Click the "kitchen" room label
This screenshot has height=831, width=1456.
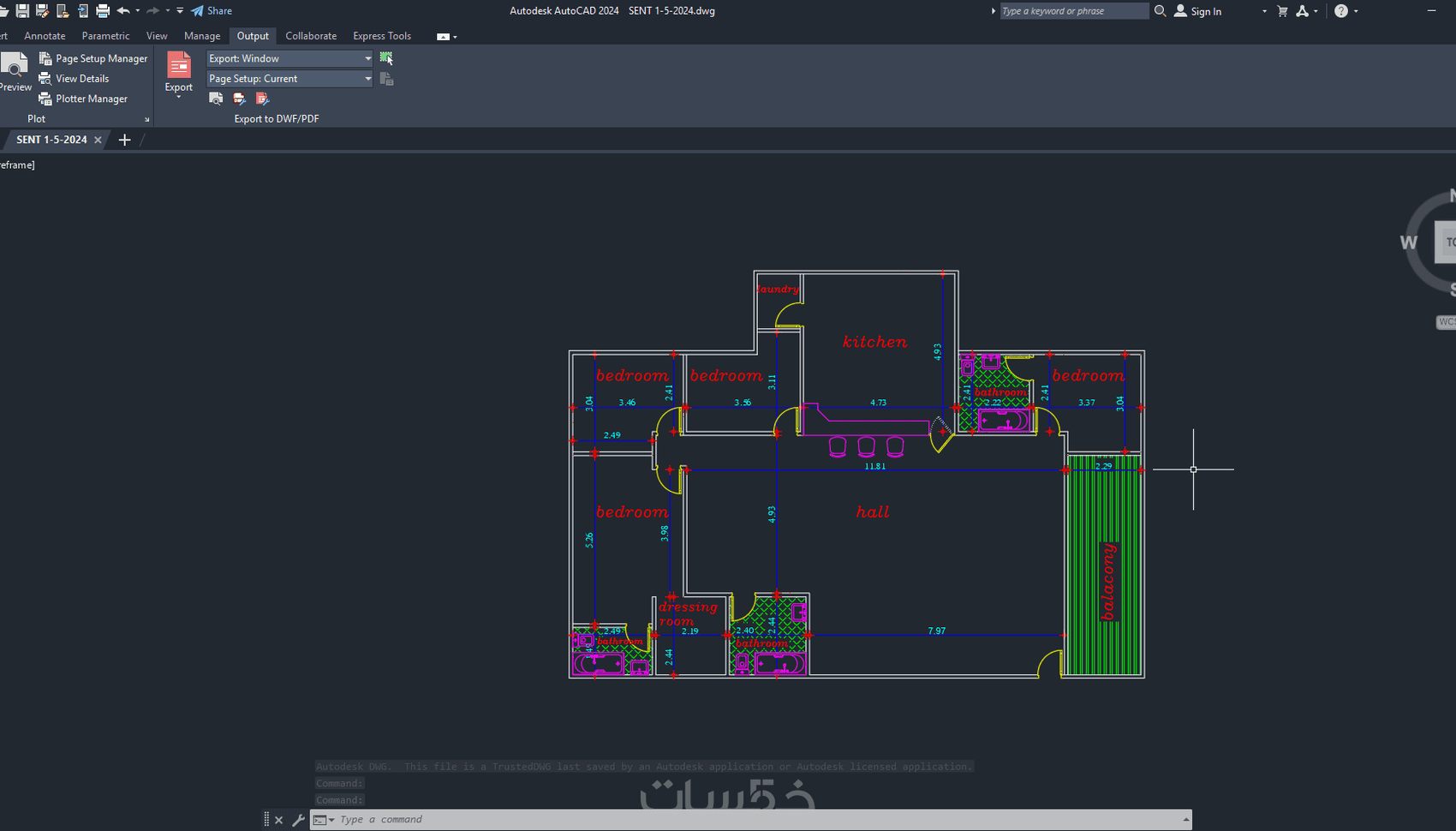click(x=874, y=342)
